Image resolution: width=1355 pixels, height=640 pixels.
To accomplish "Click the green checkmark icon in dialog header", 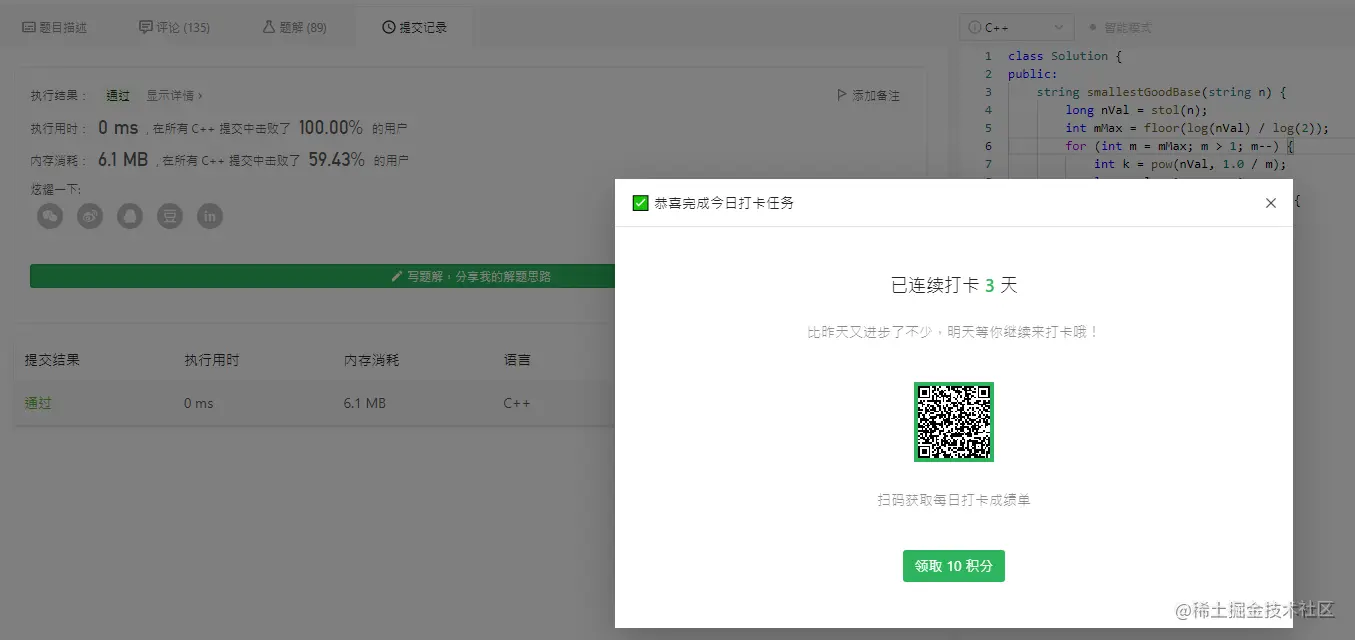I will 641,203.
